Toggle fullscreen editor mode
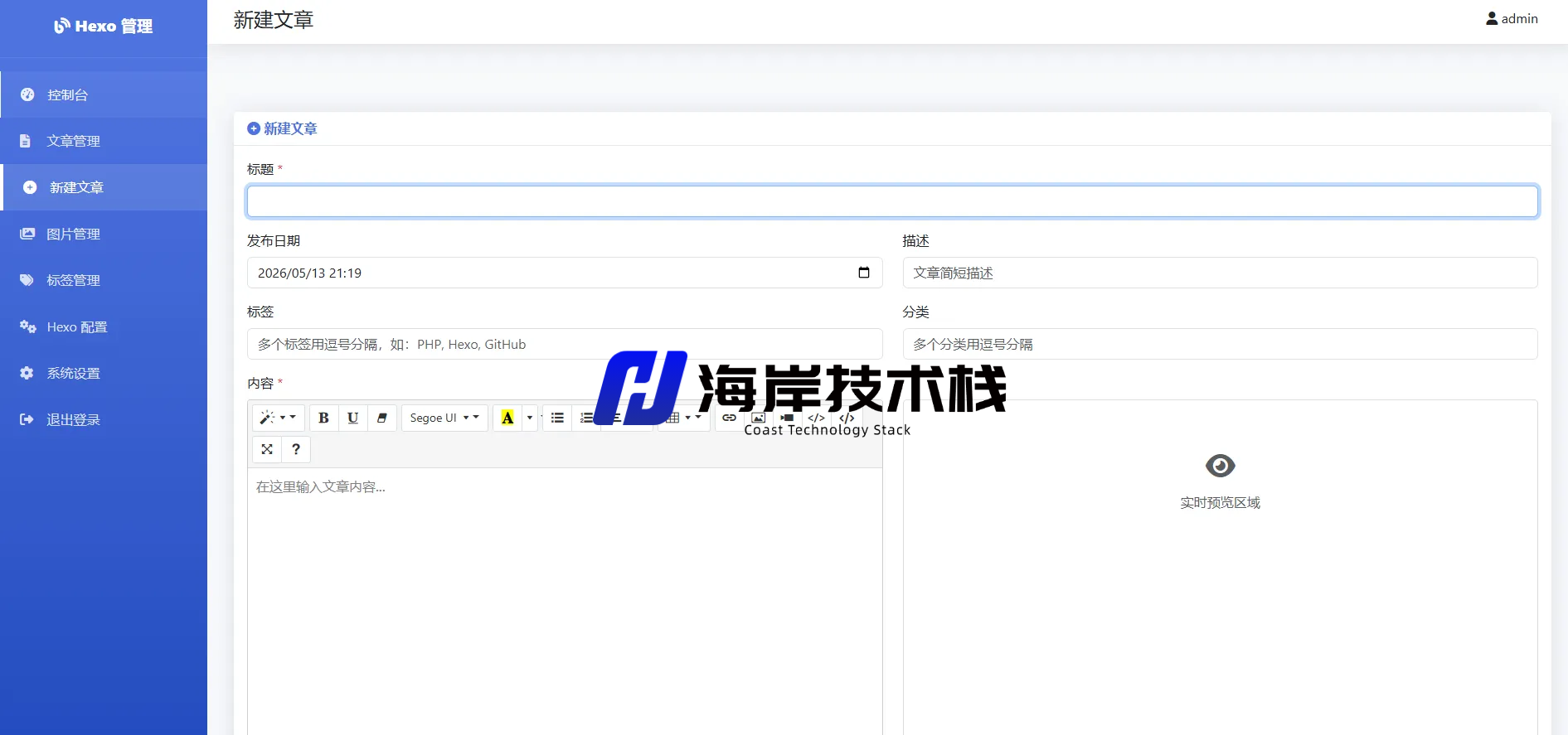 267,449
